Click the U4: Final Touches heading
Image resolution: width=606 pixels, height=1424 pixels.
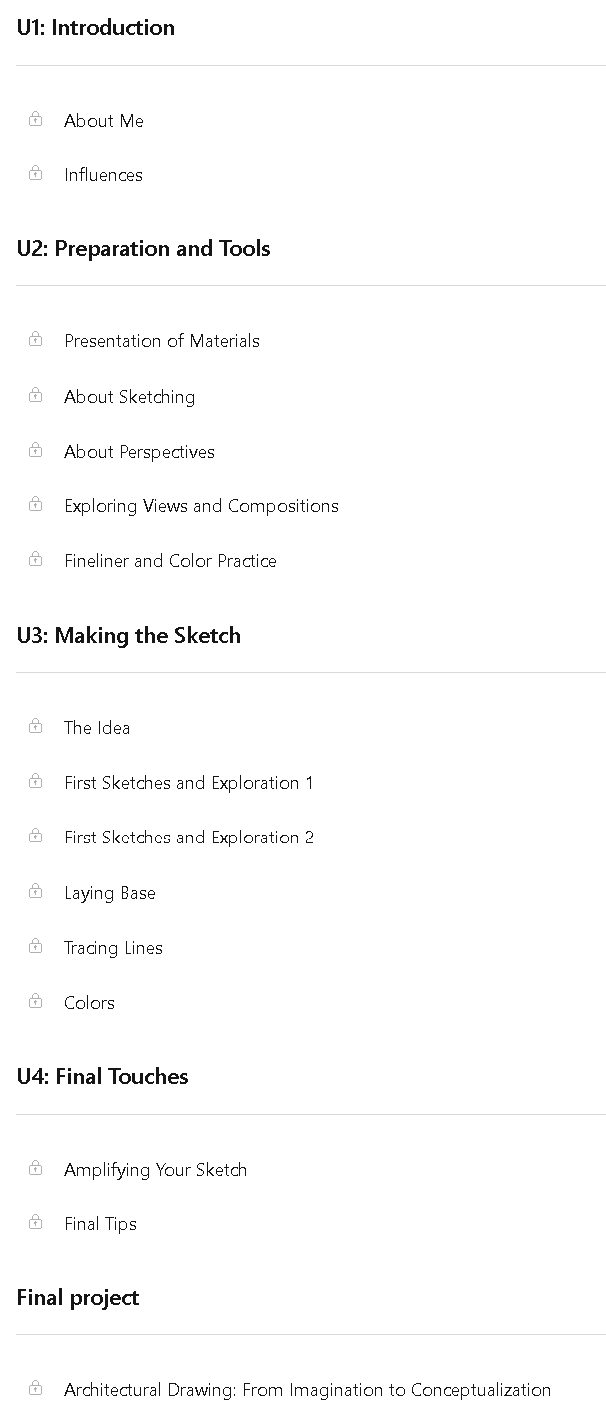(x=103, y=1076)
